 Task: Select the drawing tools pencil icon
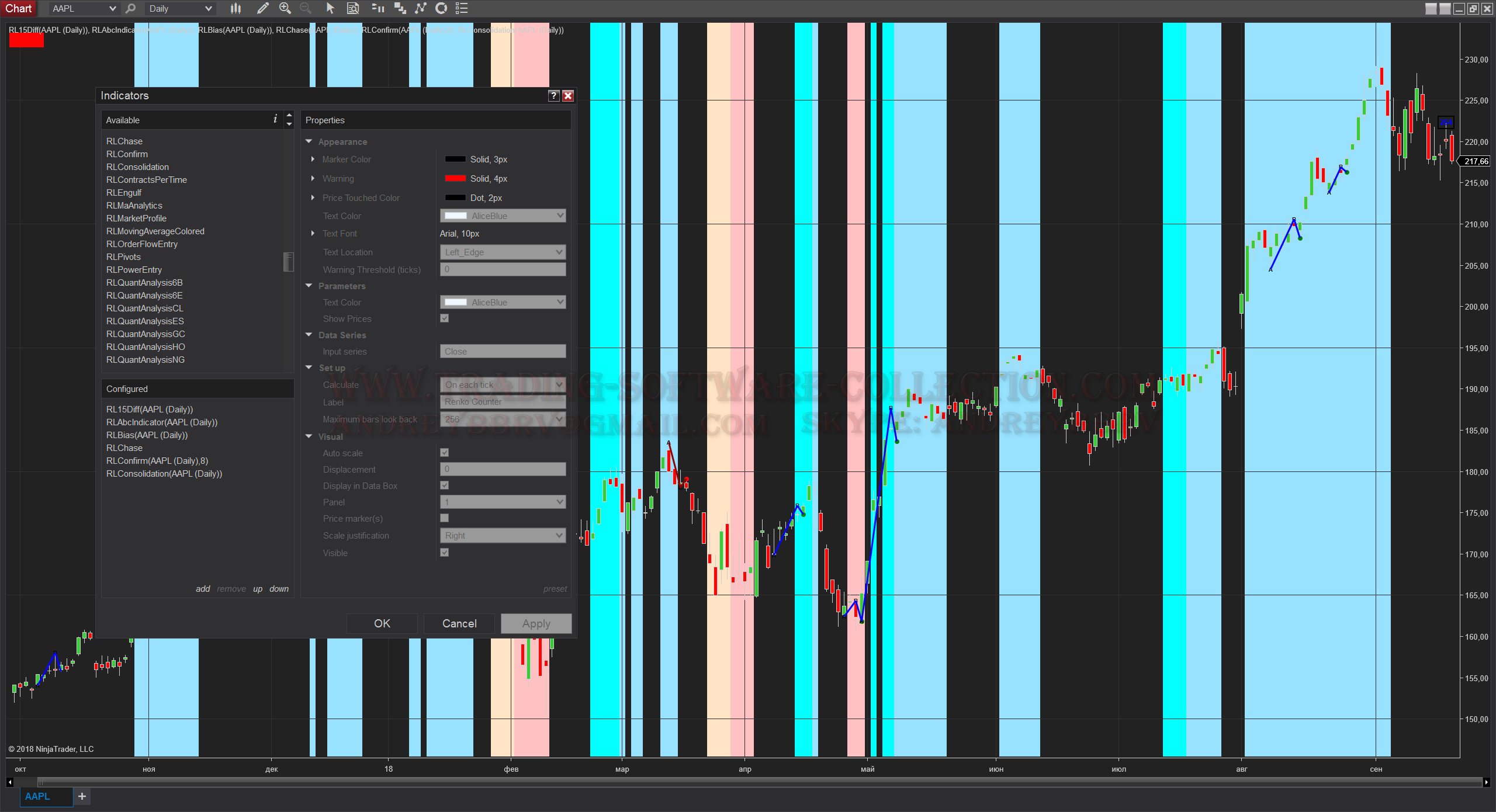(x=262, y=8)
